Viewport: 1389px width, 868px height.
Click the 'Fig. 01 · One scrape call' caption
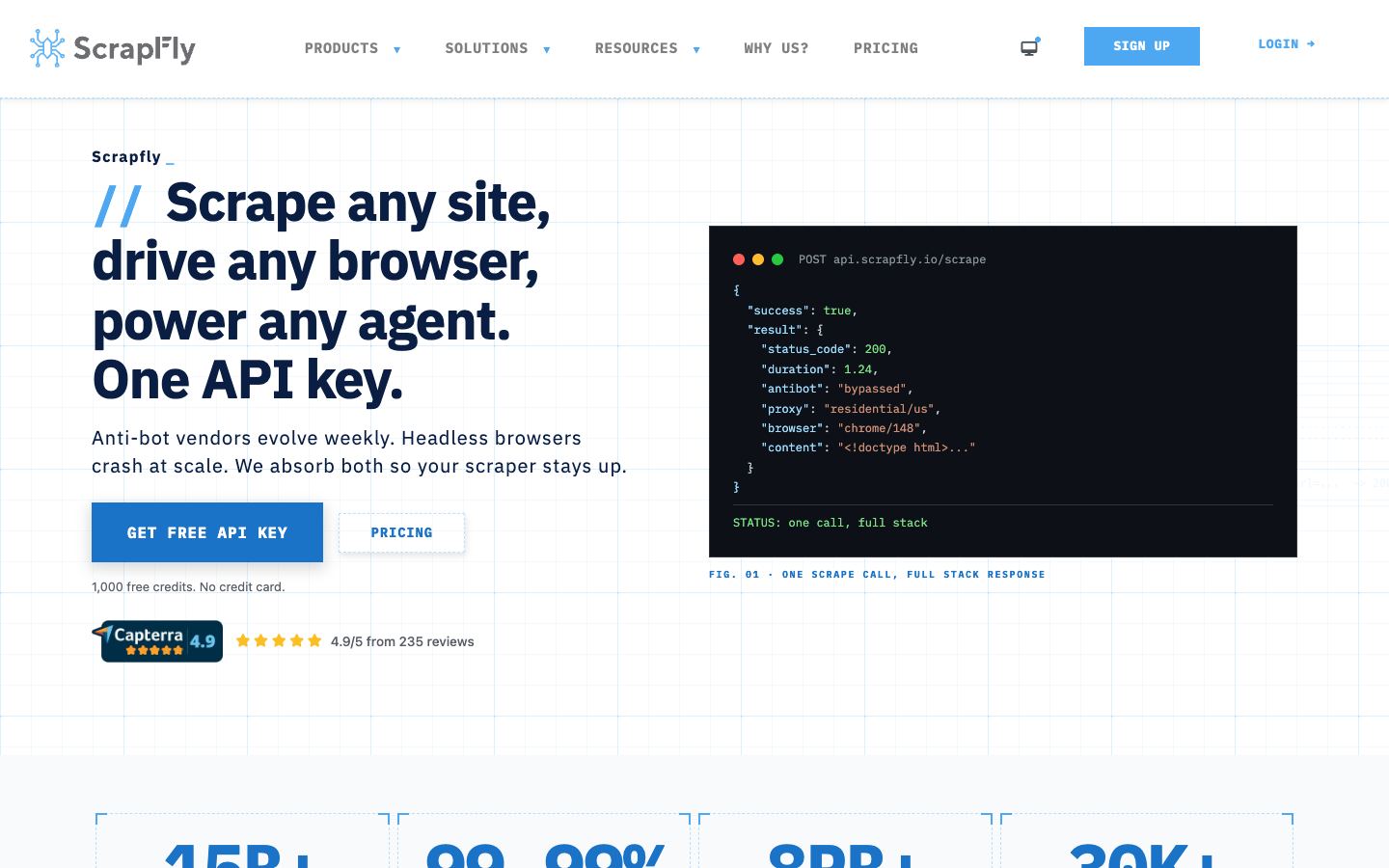[877, 574]
